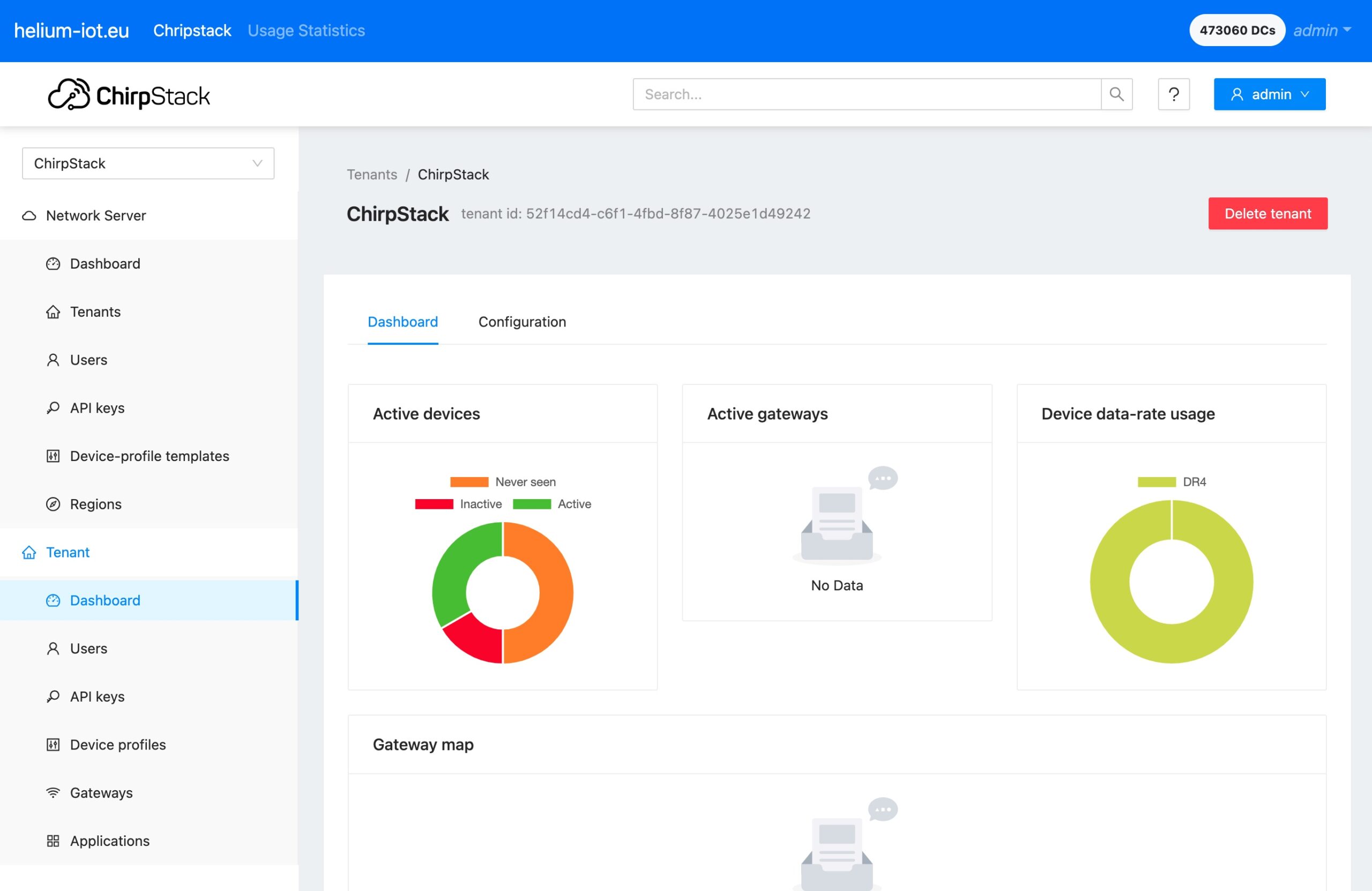Select the Dashboard tab
Viewport: 1372px width, 891px height.
(404, 321)
